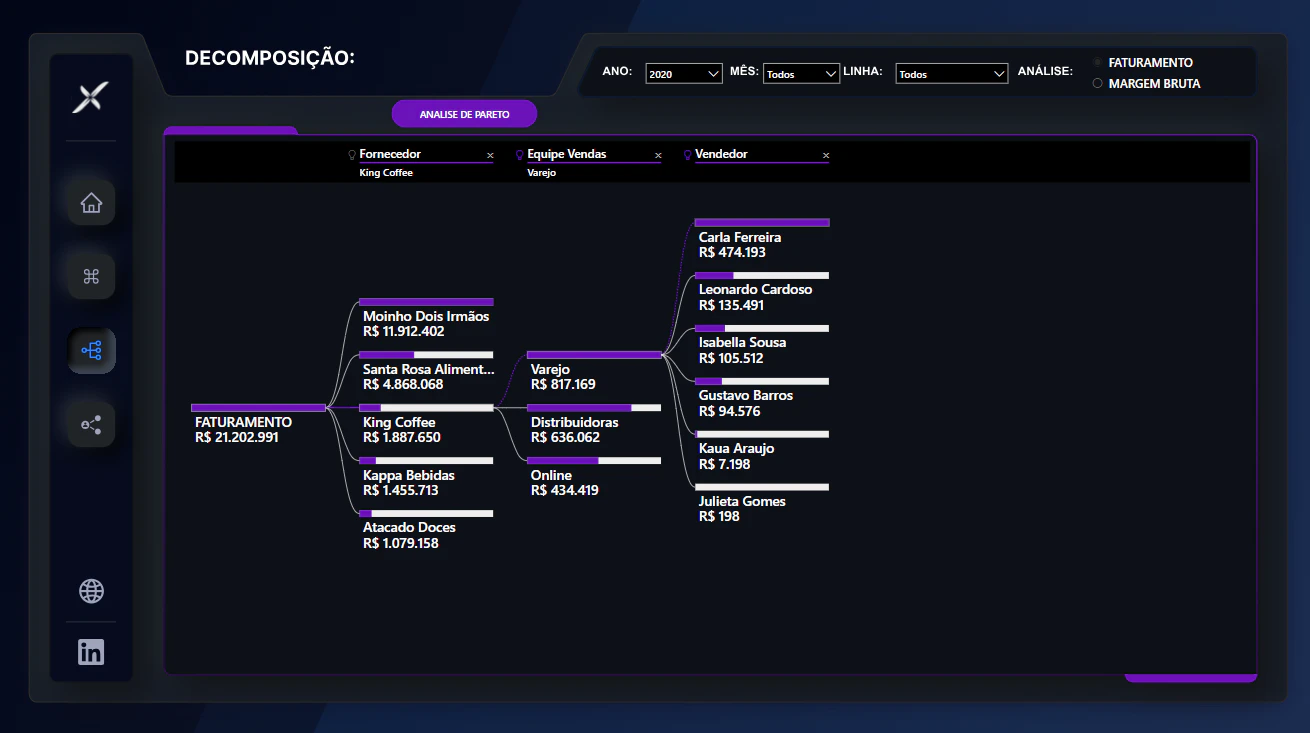This screenshot has height=733, width=1310.
Task: Open the share nodes sidebar icon
Action: [91, 425]
